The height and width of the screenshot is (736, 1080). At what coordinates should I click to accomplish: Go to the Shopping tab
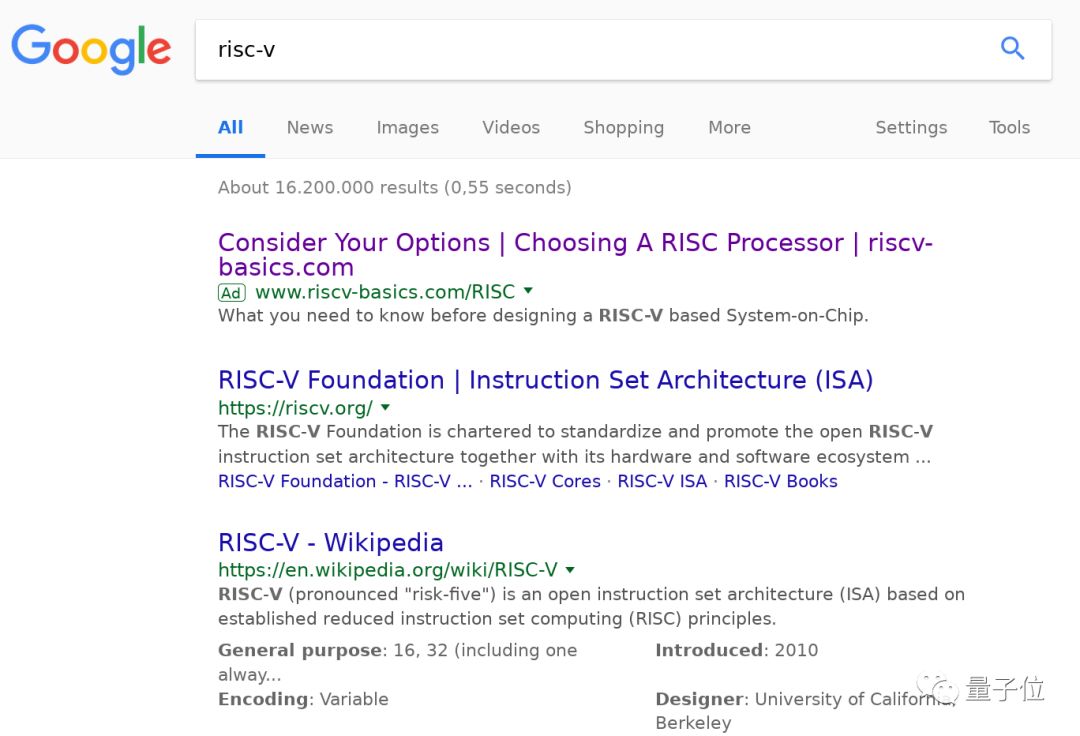623,127
